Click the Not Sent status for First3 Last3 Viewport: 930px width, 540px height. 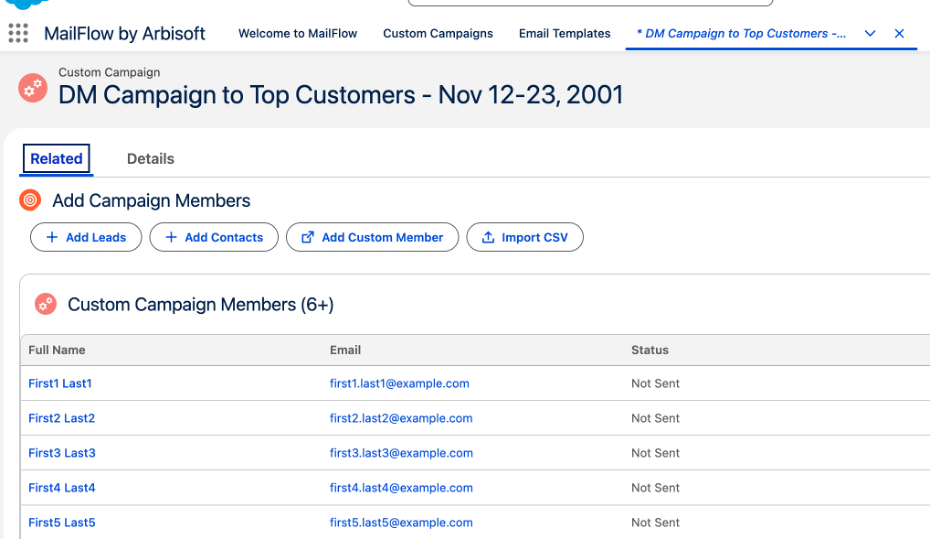coord(655,453)
